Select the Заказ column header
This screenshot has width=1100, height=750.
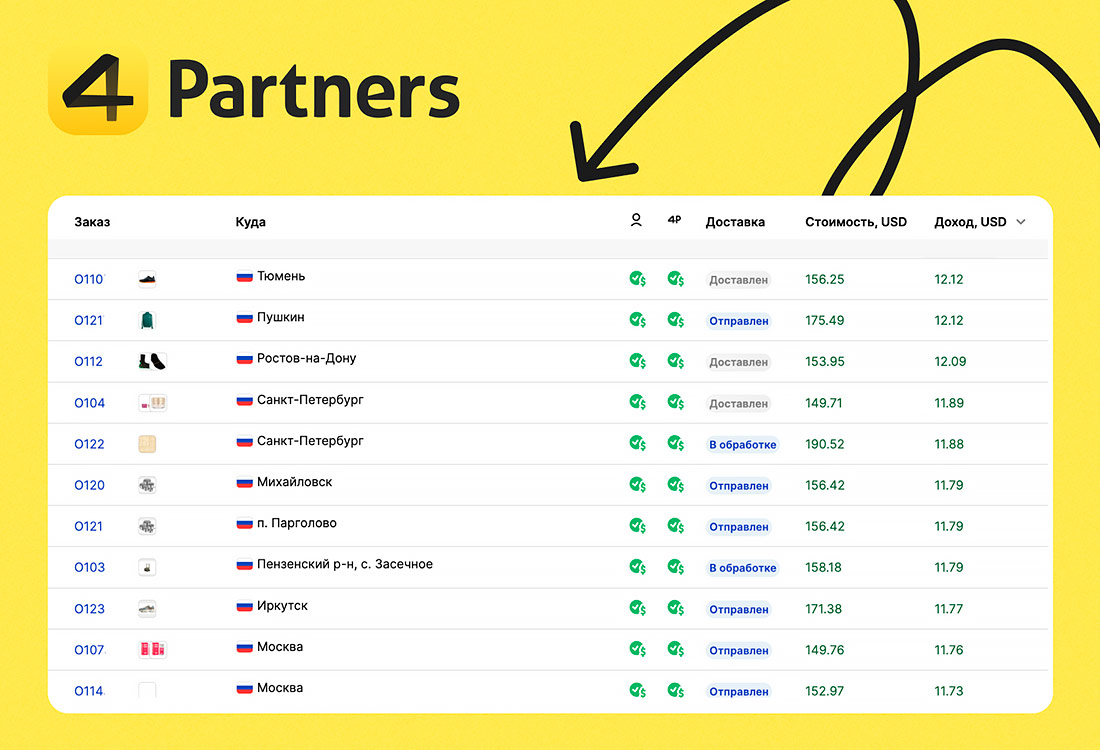pos(92,222)
